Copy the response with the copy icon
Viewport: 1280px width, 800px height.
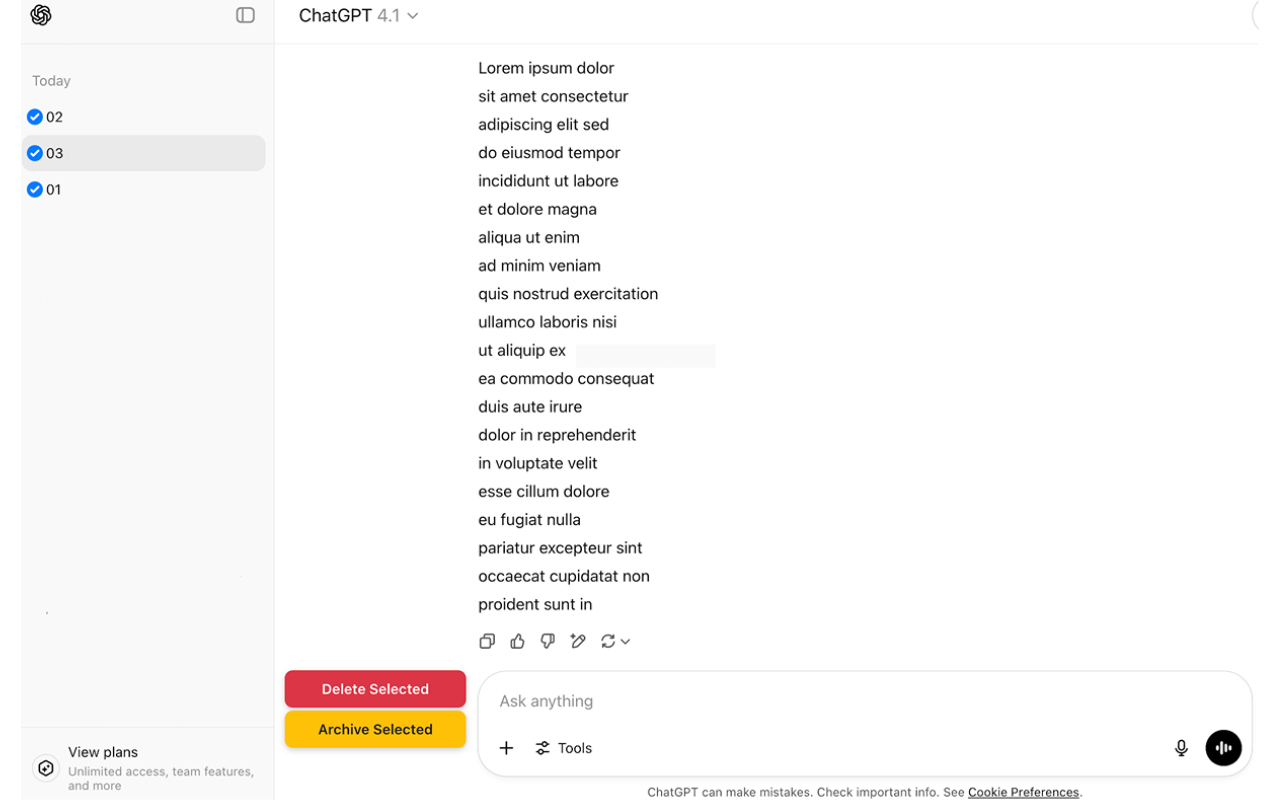(x=487, y=641)
